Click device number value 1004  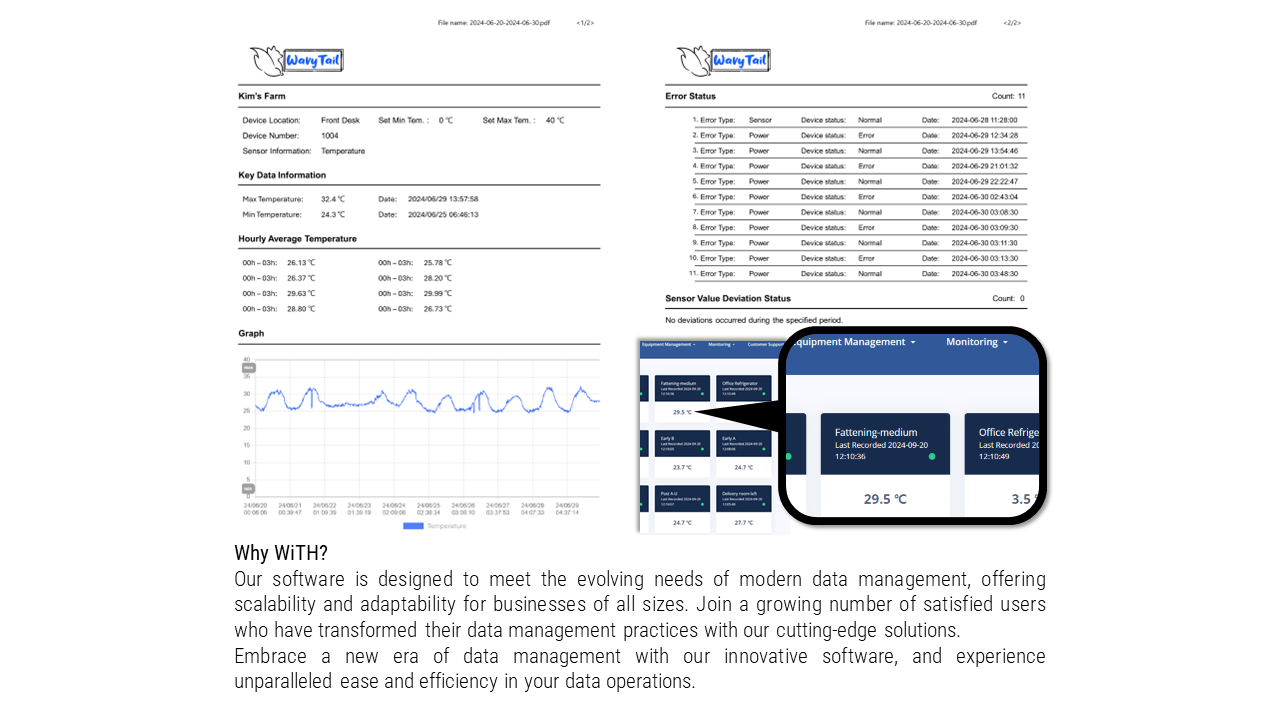[x=330, y=136]
